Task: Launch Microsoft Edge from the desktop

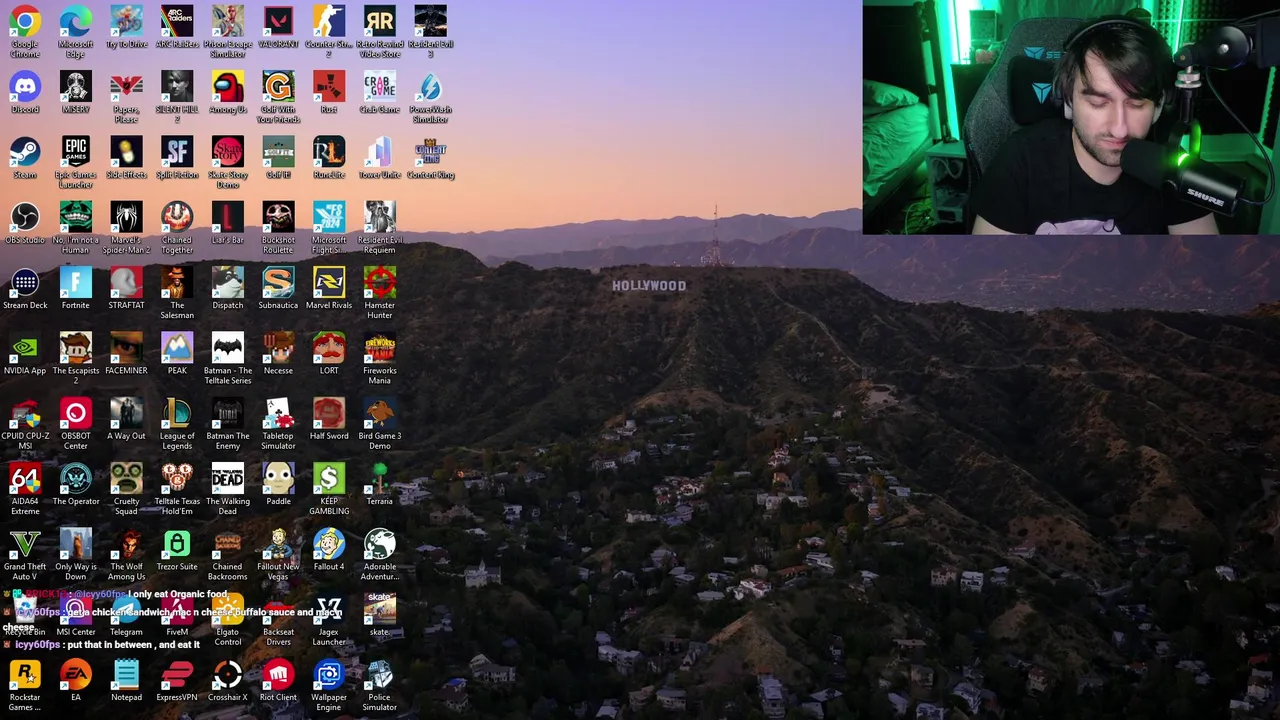Action: click(x=75, y=21)
